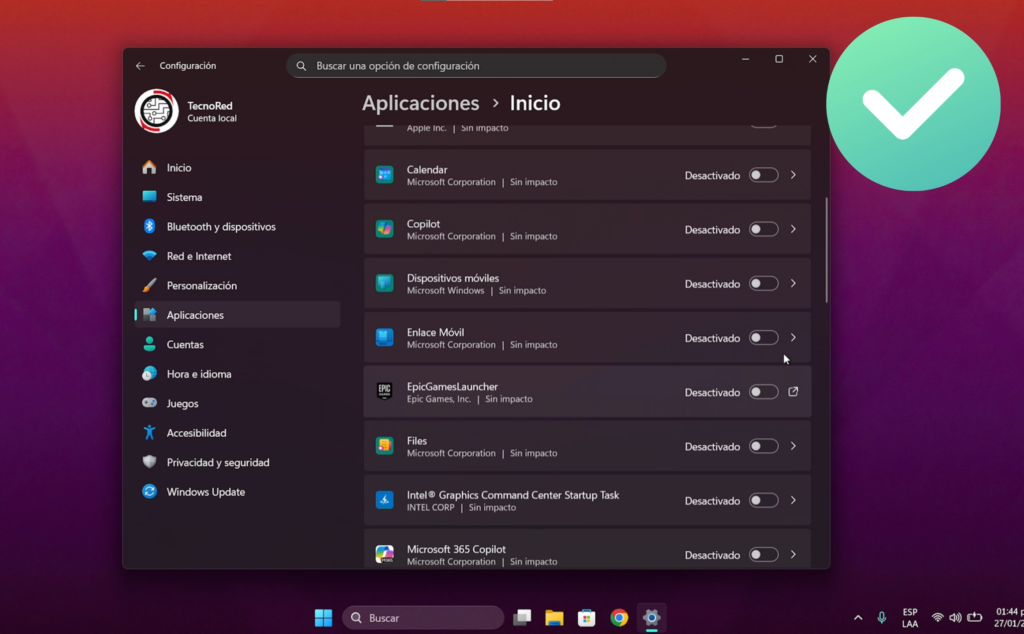This screenshot has height=634, width=1024.
Task: Turn on Files startup toggle
Action: click(x=763, y=446)
